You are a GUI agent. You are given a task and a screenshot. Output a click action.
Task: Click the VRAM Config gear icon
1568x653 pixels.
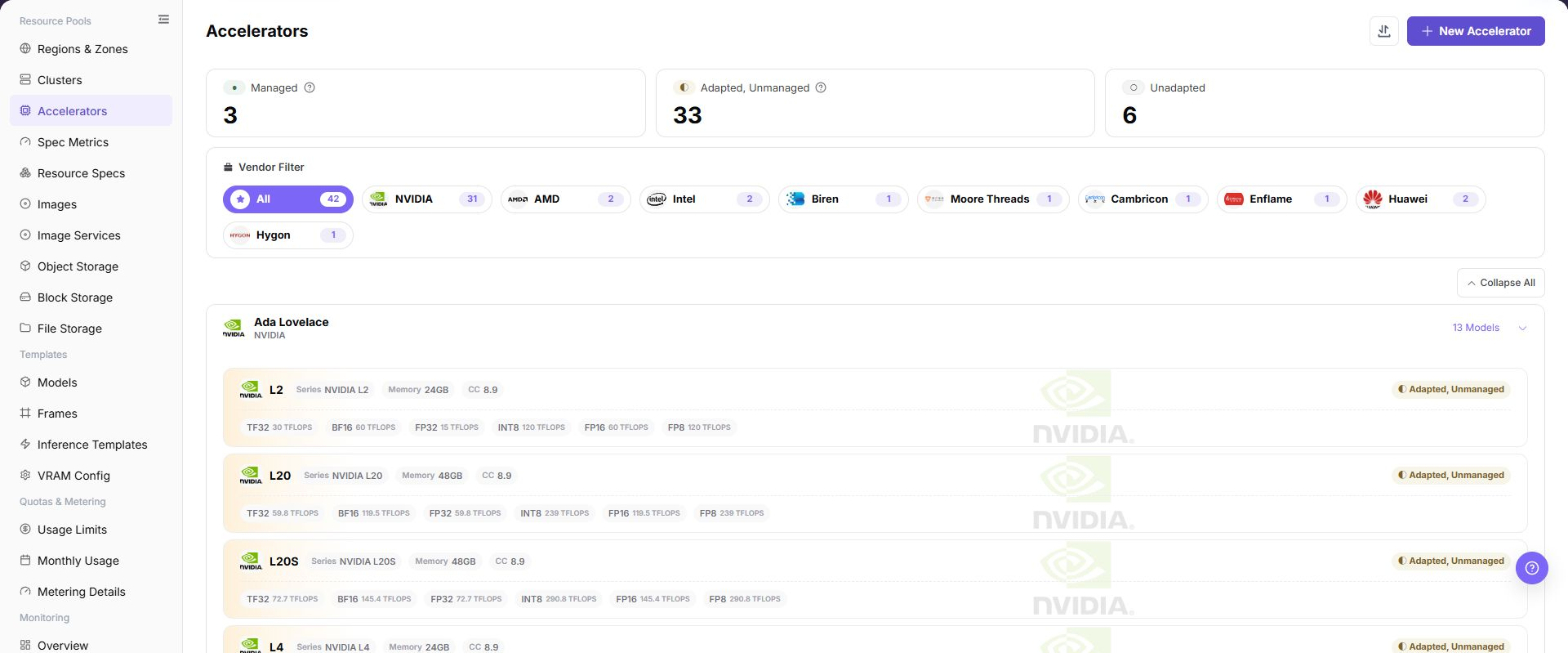tap(25, 476)
